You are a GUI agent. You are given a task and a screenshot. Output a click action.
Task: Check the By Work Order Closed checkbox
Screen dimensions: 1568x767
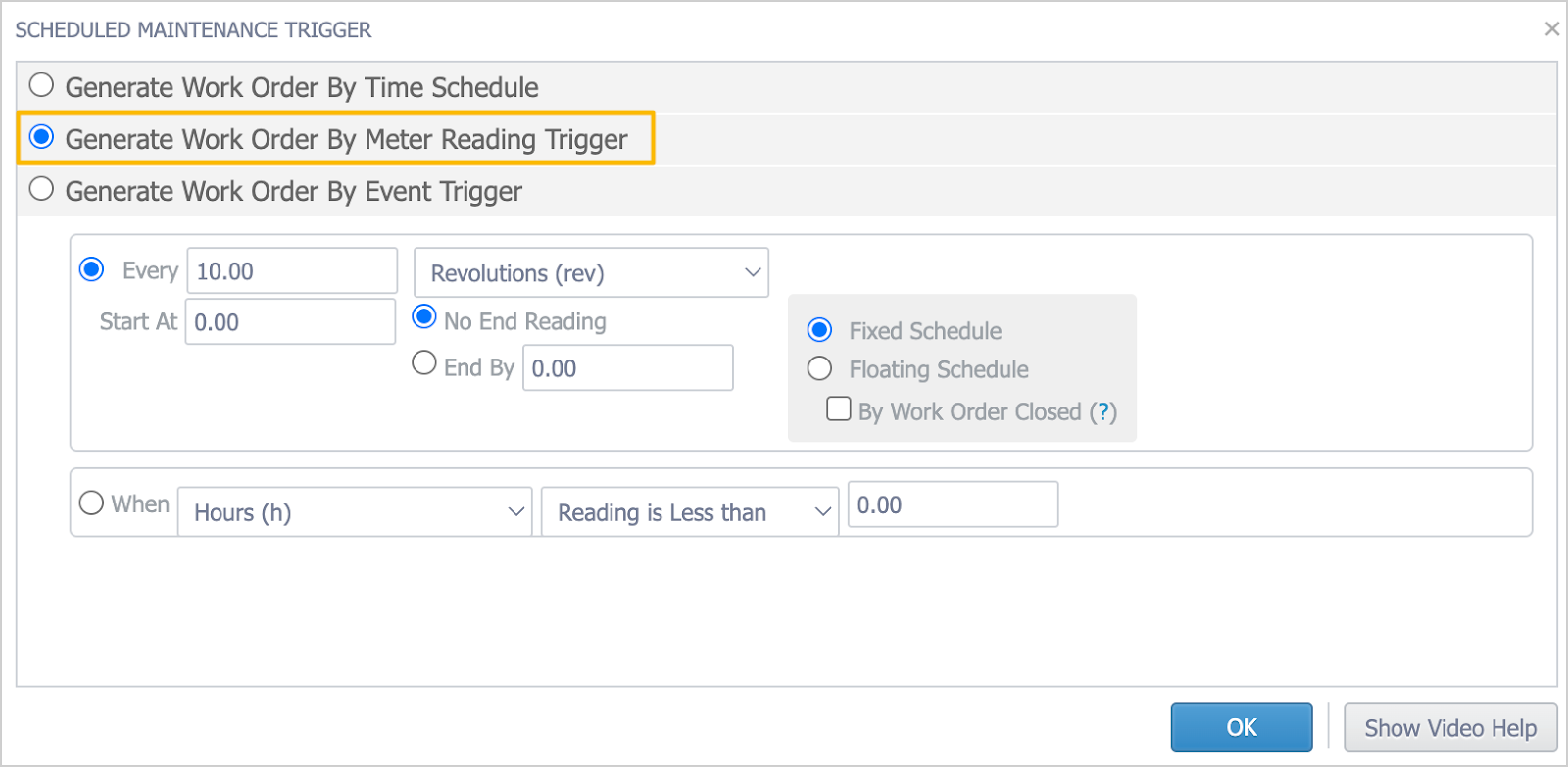tap(838, 408)
